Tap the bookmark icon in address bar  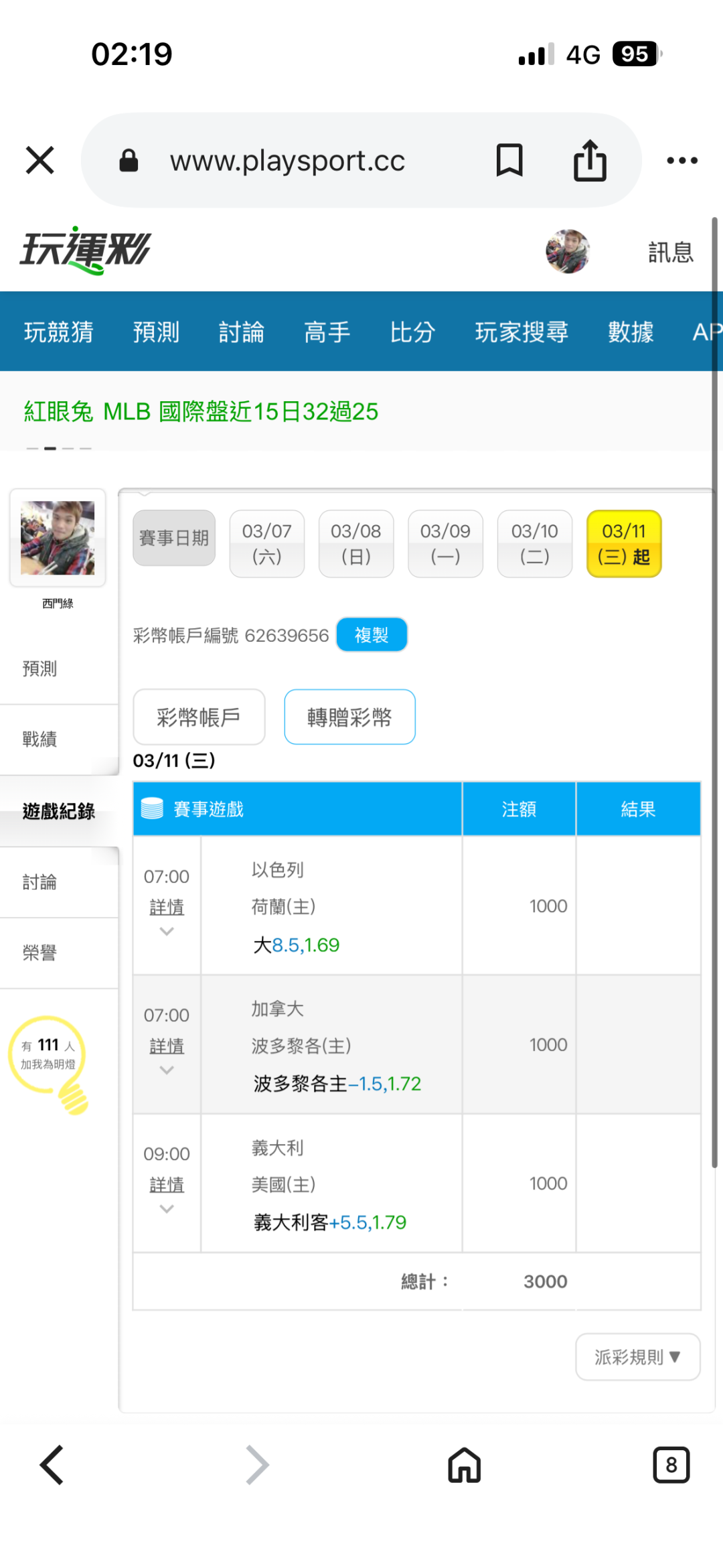(x=509, y=161)
